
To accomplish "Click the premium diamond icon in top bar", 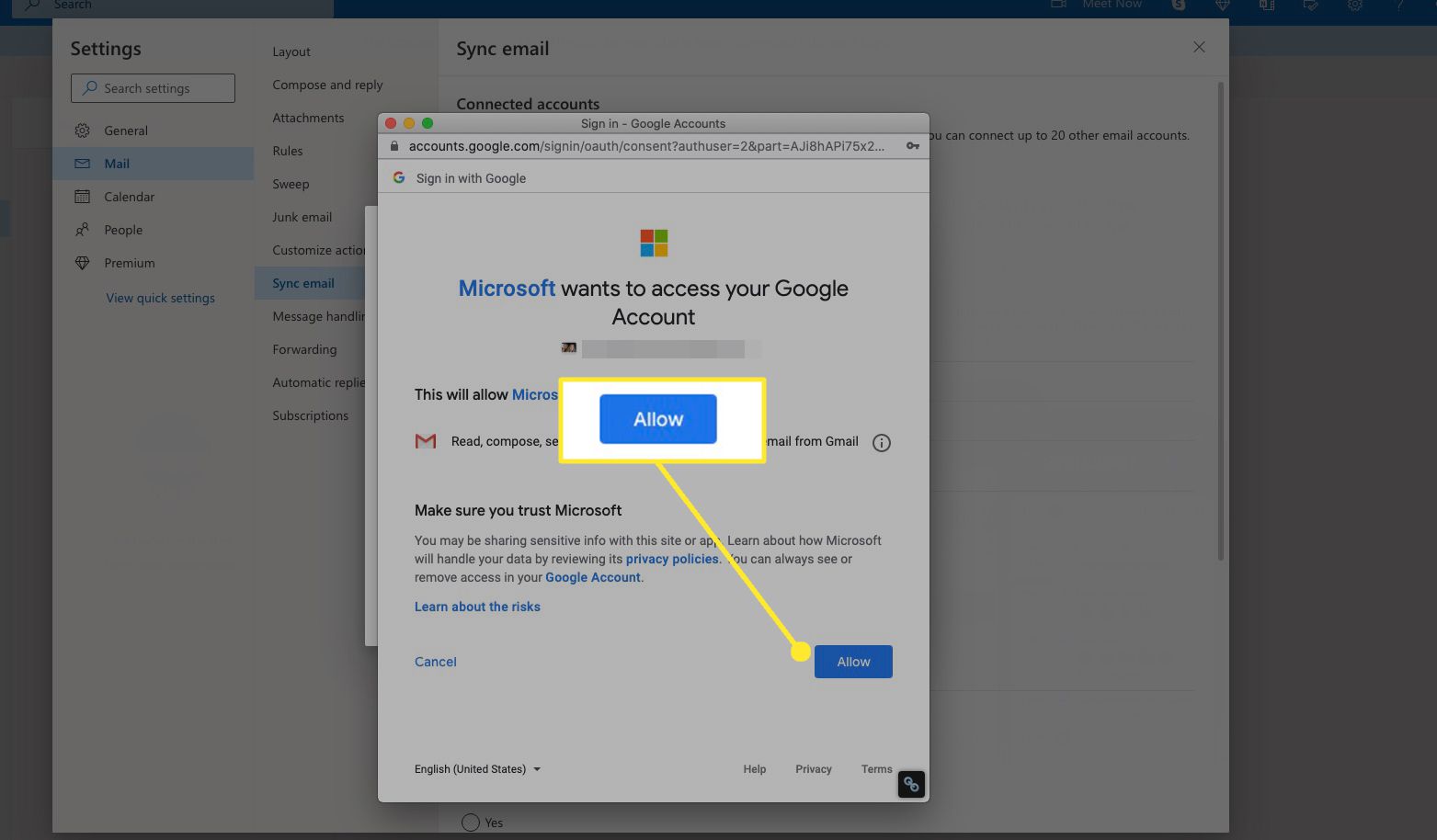I will [1223, 5].
